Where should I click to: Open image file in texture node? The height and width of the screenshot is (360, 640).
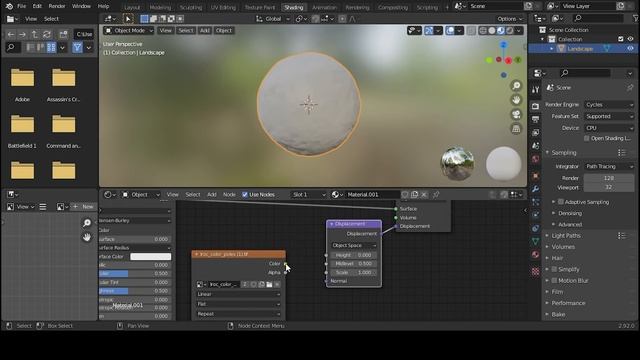coord(269,284)
